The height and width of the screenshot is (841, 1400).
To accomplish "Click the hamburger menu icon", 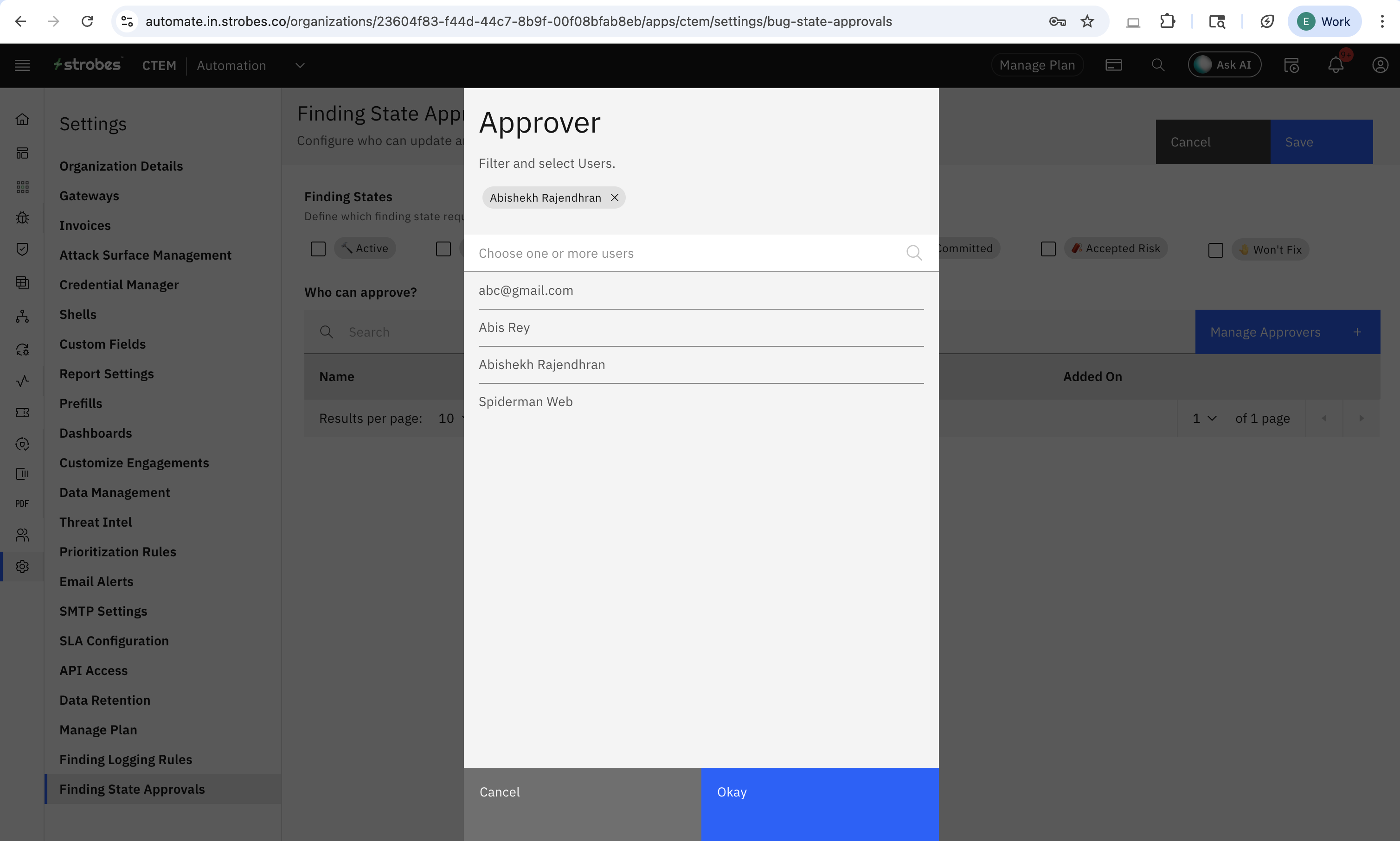I will pos(22,65).
